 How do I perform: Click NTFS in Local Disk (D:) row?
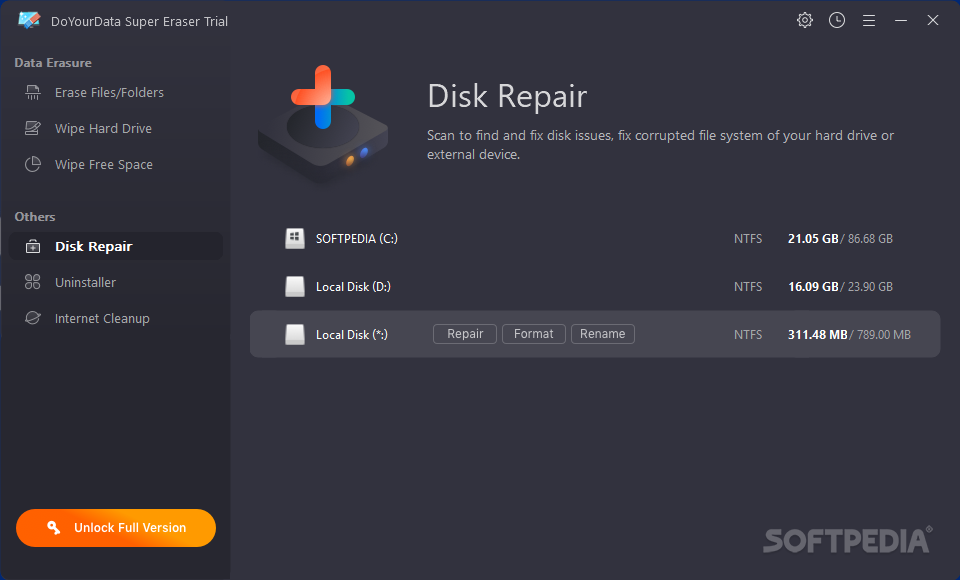(x=748, y=287)
